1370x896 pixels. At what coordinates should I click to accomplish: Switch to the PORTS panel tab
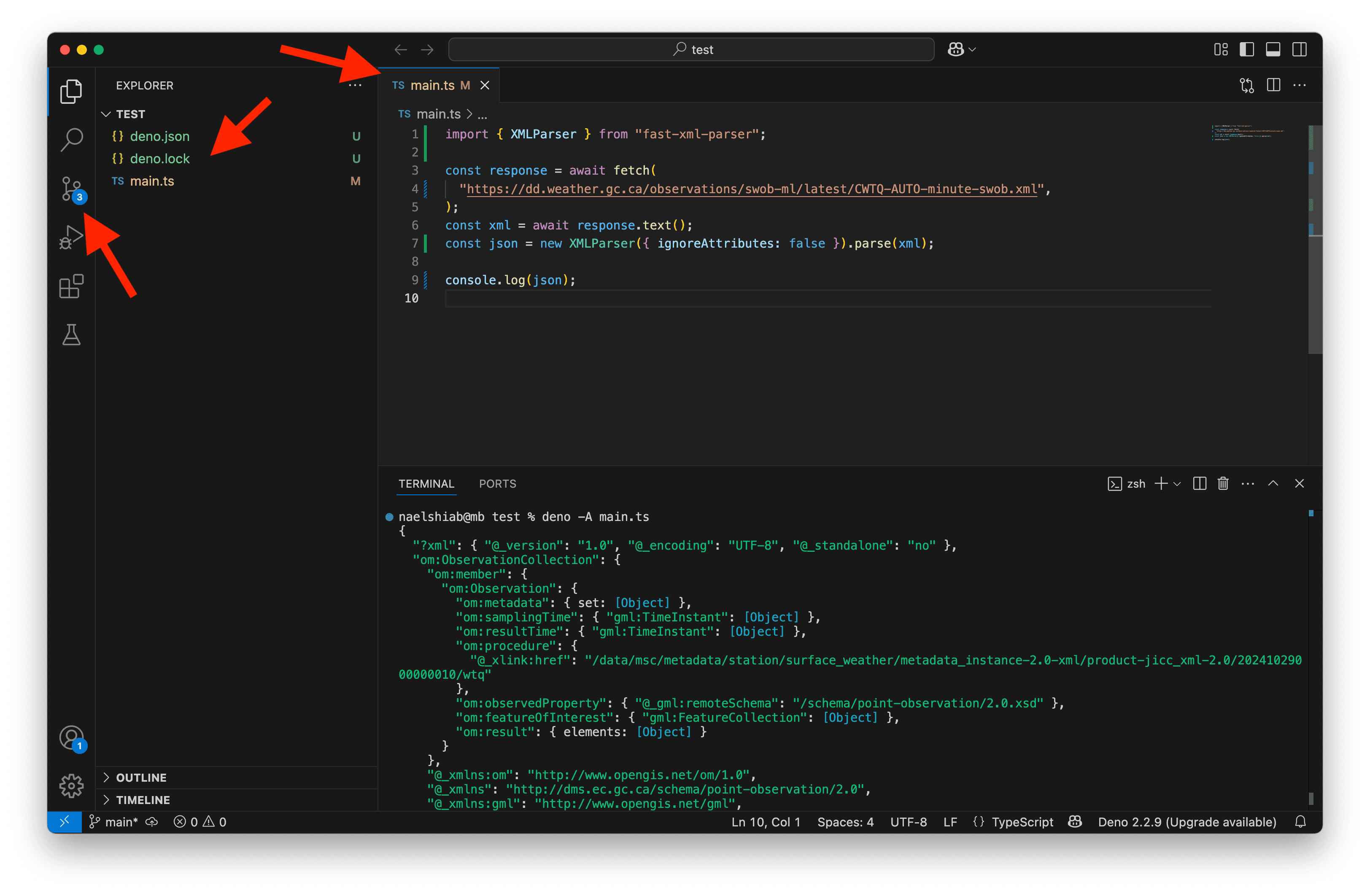tap(497, 484)
